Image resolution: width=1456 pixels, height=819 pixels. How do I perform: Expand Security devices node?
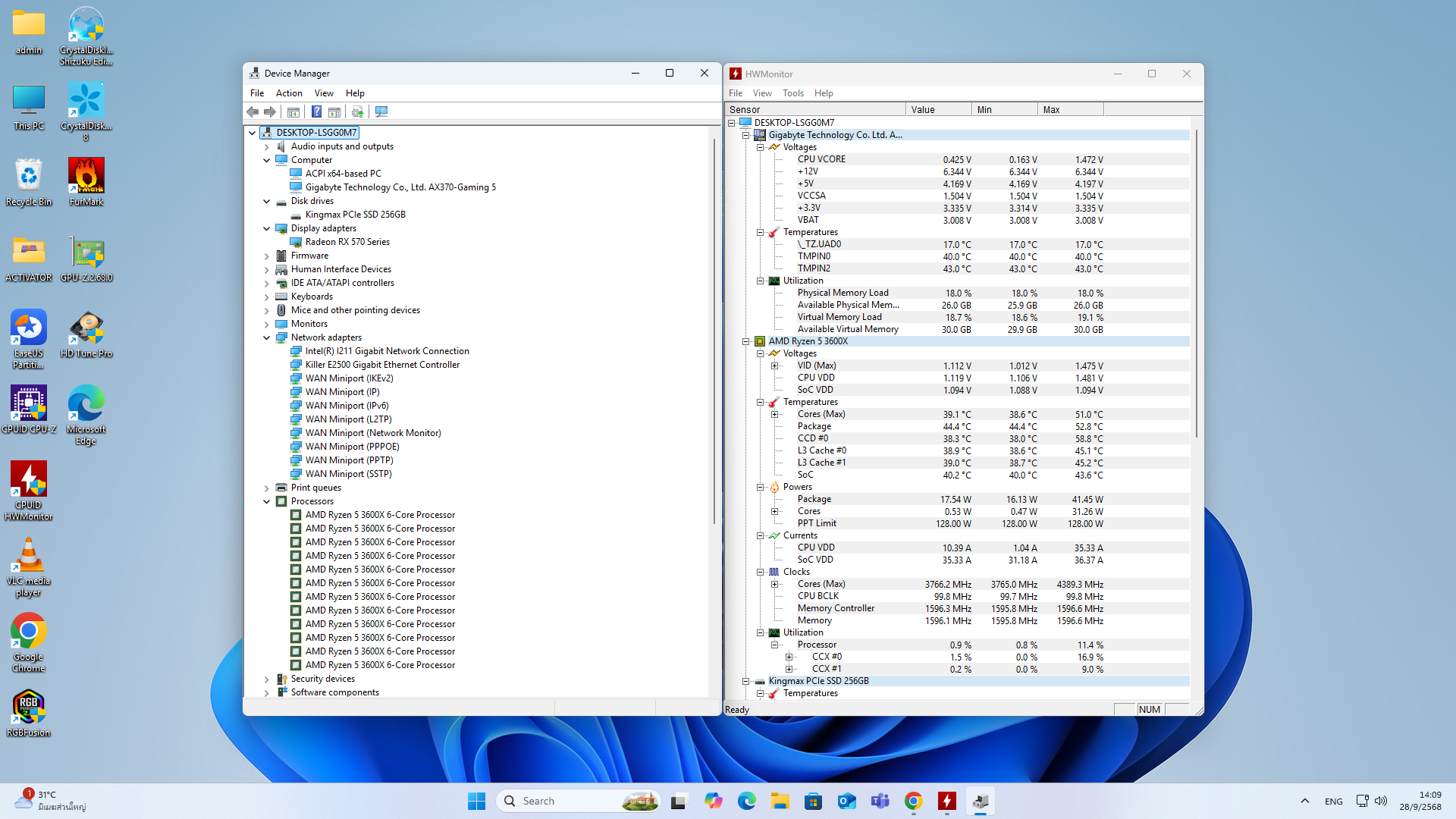(x=267, y=679)
